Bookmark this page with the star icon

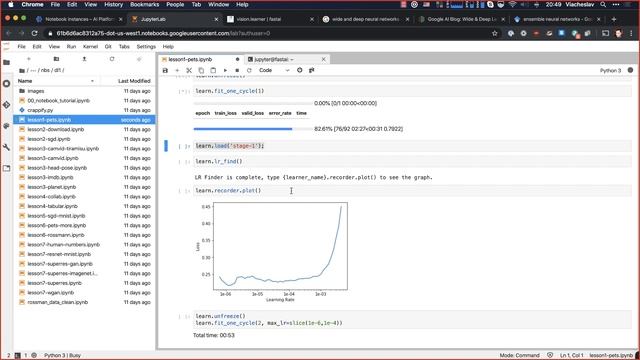coord(495,33)
